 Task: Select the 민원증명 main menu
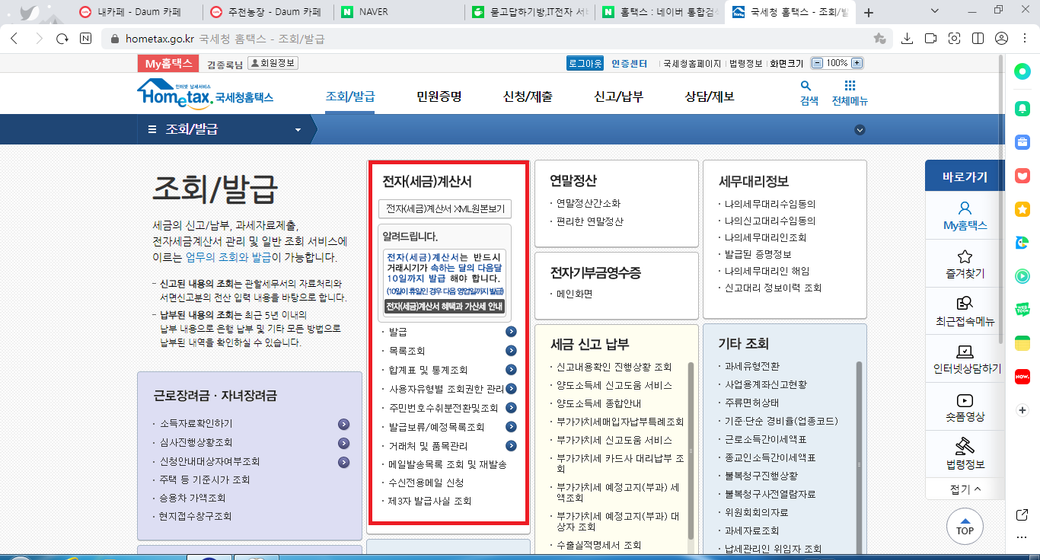439,97
